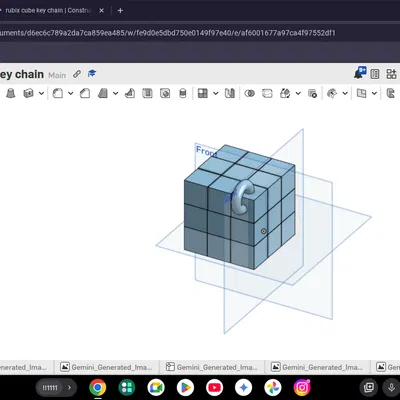
Task: Focus the browser address bar URL
Action: tap(168, 33)
